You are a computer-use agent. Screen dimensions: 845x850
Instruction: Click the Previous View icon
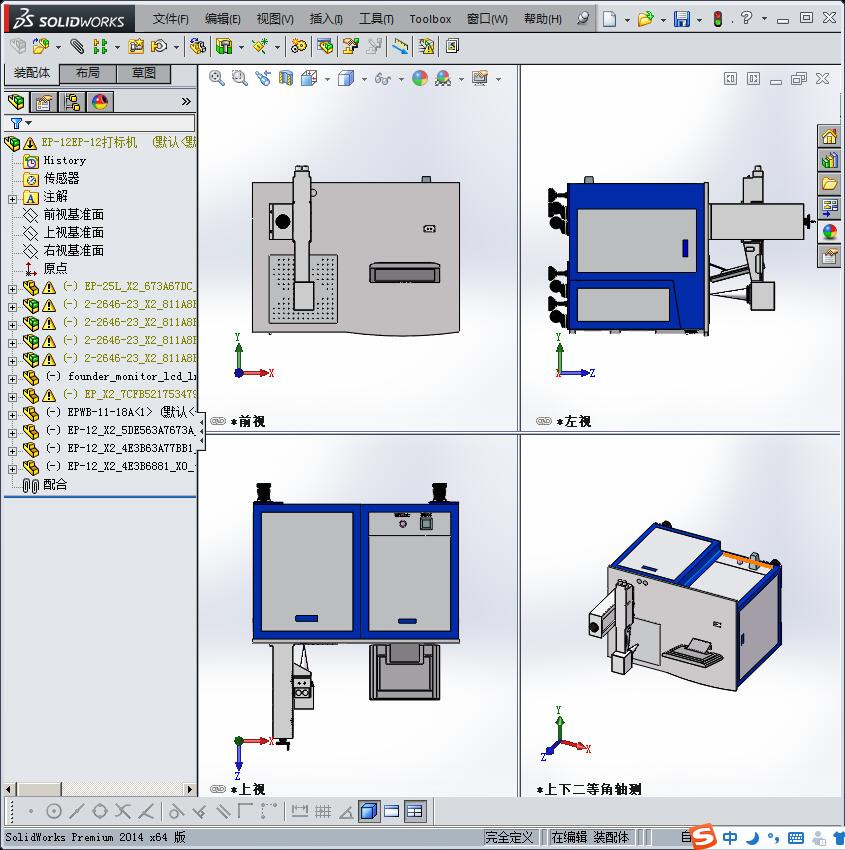[263, 79]
